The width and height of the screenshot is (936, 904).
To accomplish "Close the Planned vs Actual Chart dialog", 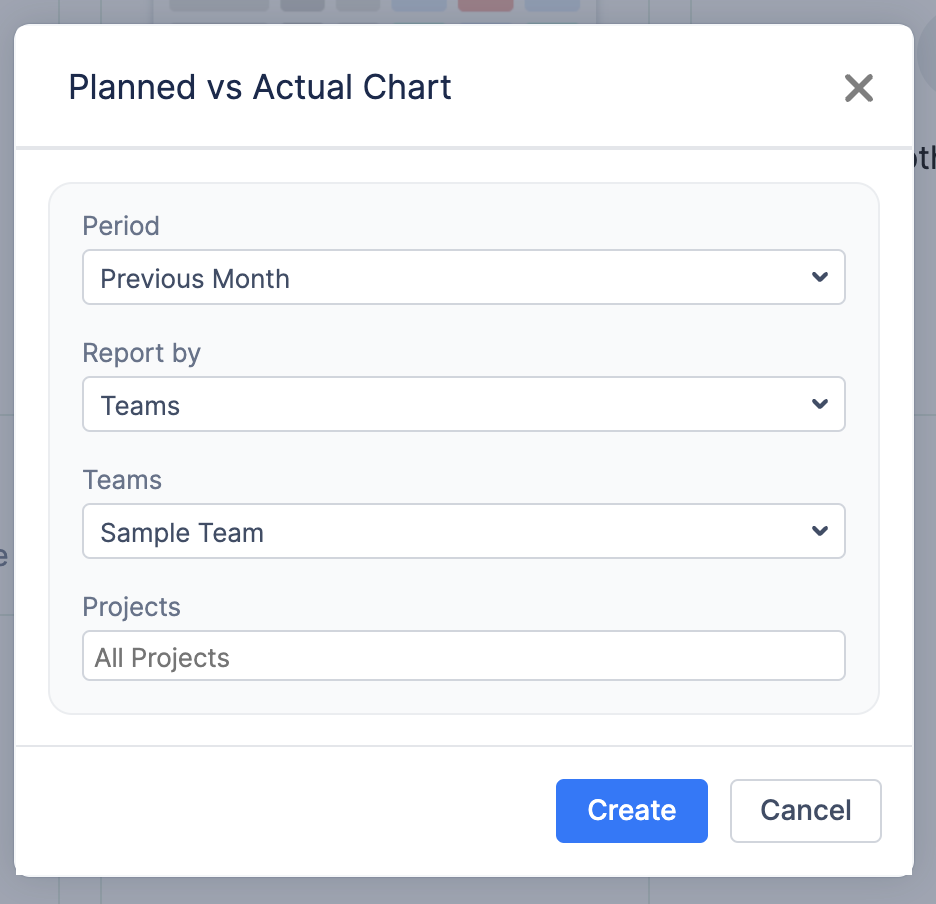I will point(858,88).
